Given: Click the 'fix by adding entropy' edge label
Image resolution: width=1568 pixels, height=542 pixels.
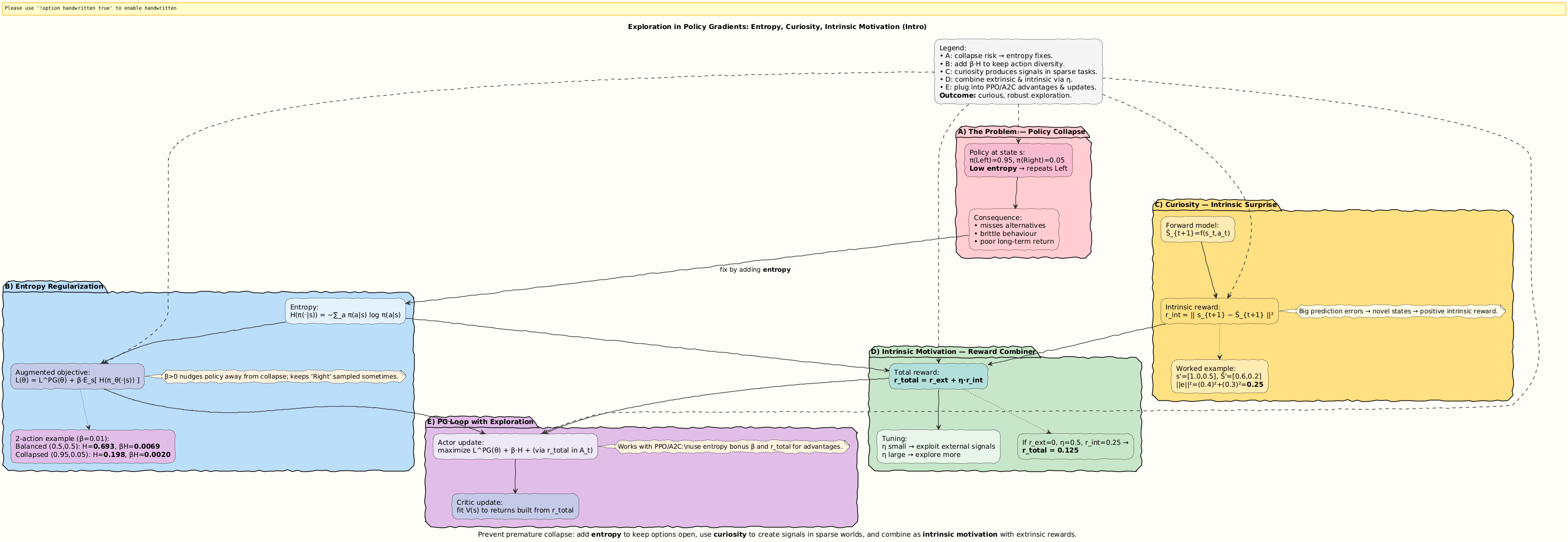Looking at the screenshot, I should 755,269.
